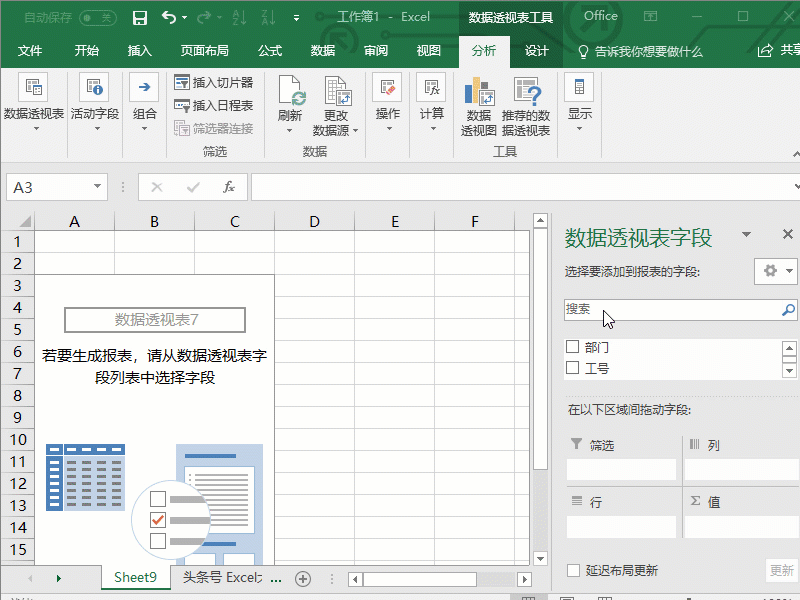Open the 显示 show button
800x600 pixels.
pos(580,104)
